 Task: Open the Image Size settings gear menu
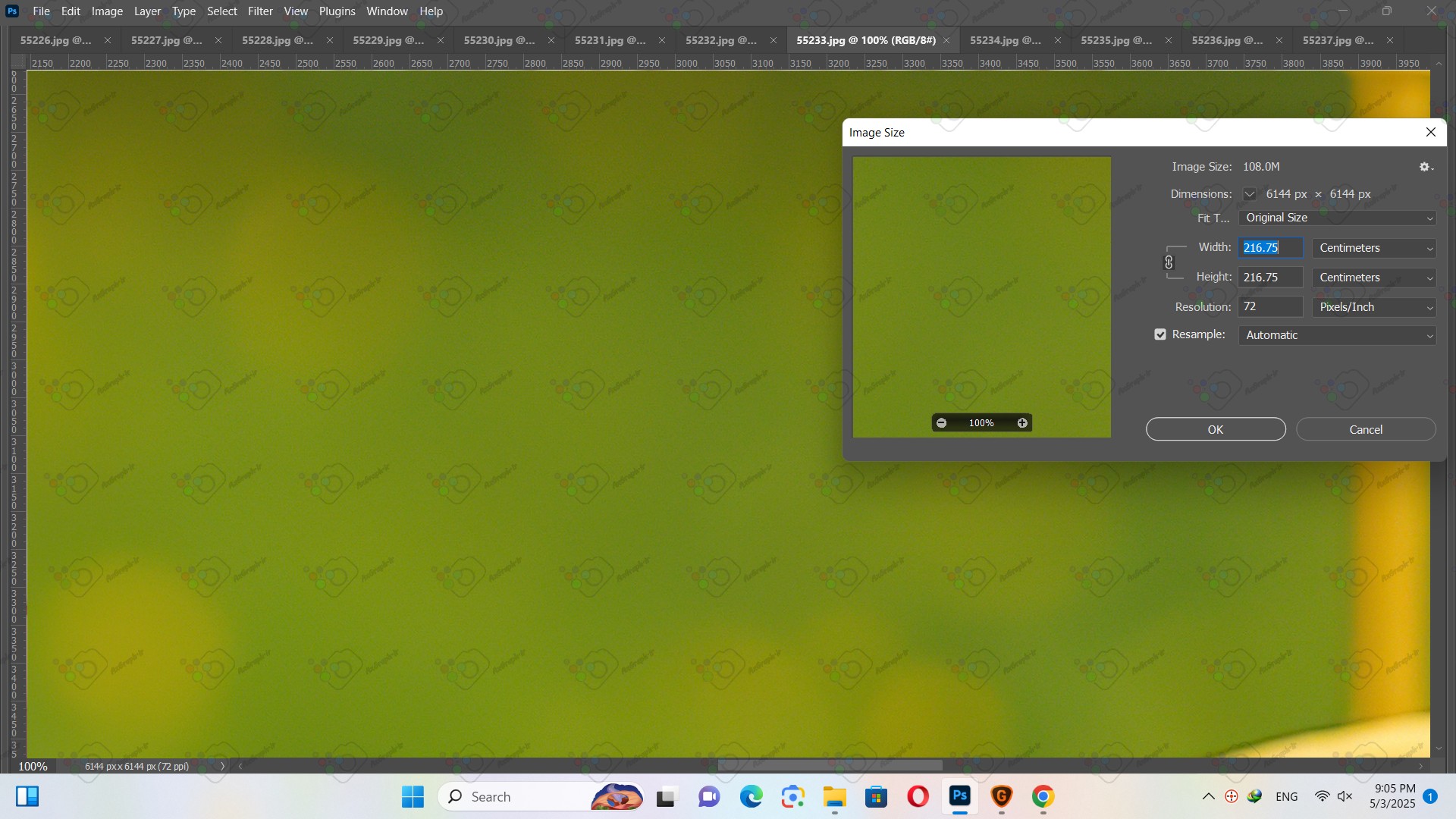coord(1426,167)
